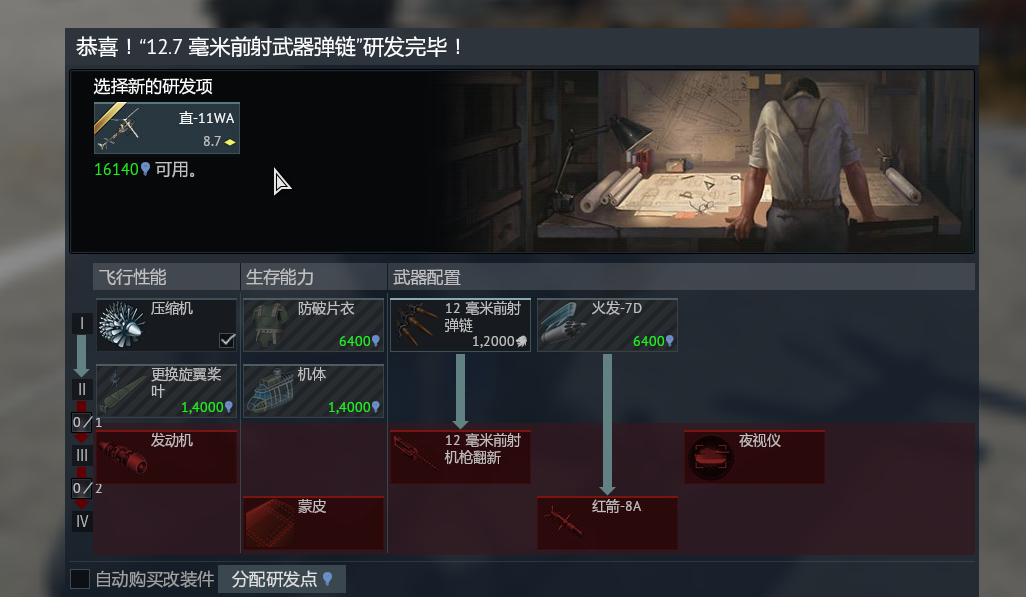Select the 夜视仪 night vision icon
Viewport: 1026px width, 597px height.
pos(710,457)
